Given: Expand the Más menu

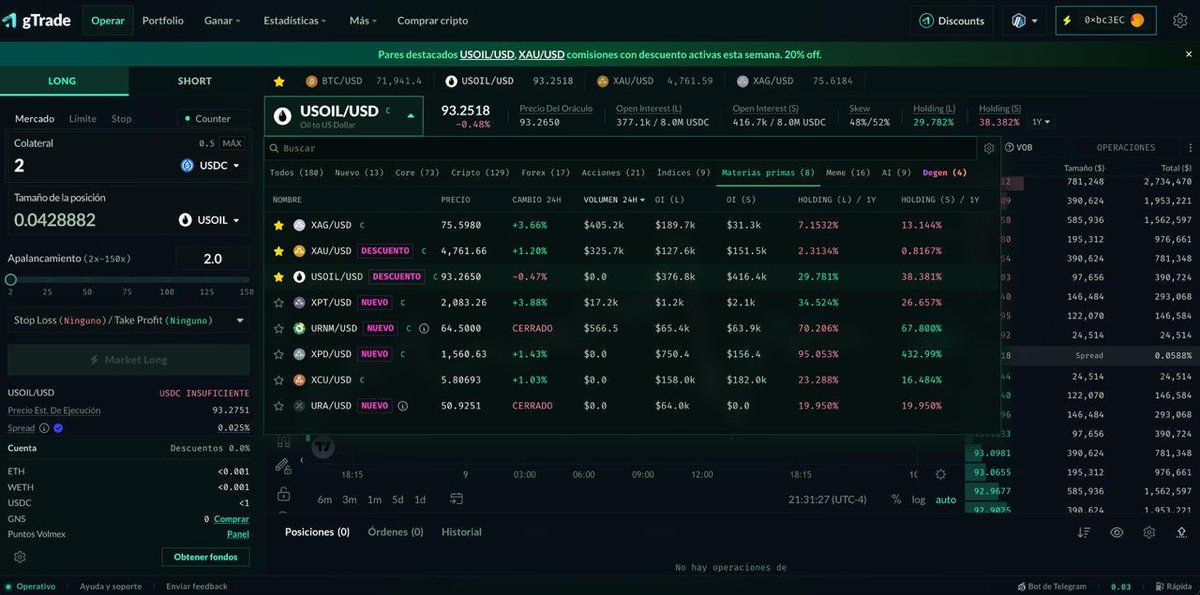Looking at the screenshot, I should 363,20.
